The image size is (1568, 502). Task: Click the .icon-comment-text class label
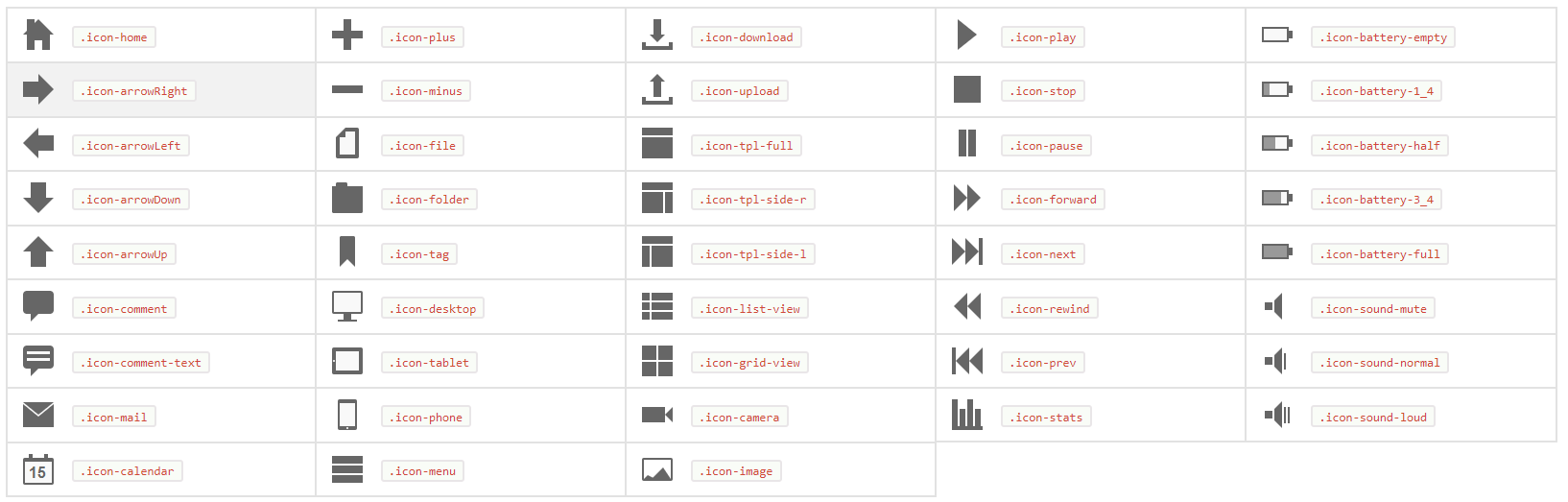pyautogui.click(x=141, y=363)
